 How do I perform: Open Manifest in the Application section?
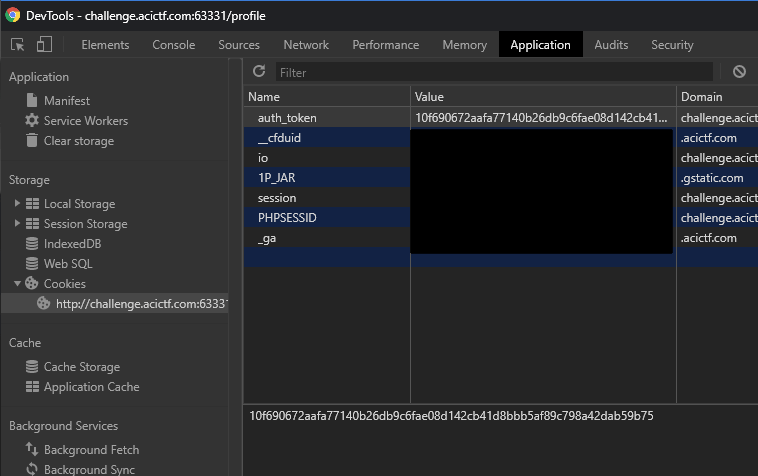[66, 101]
